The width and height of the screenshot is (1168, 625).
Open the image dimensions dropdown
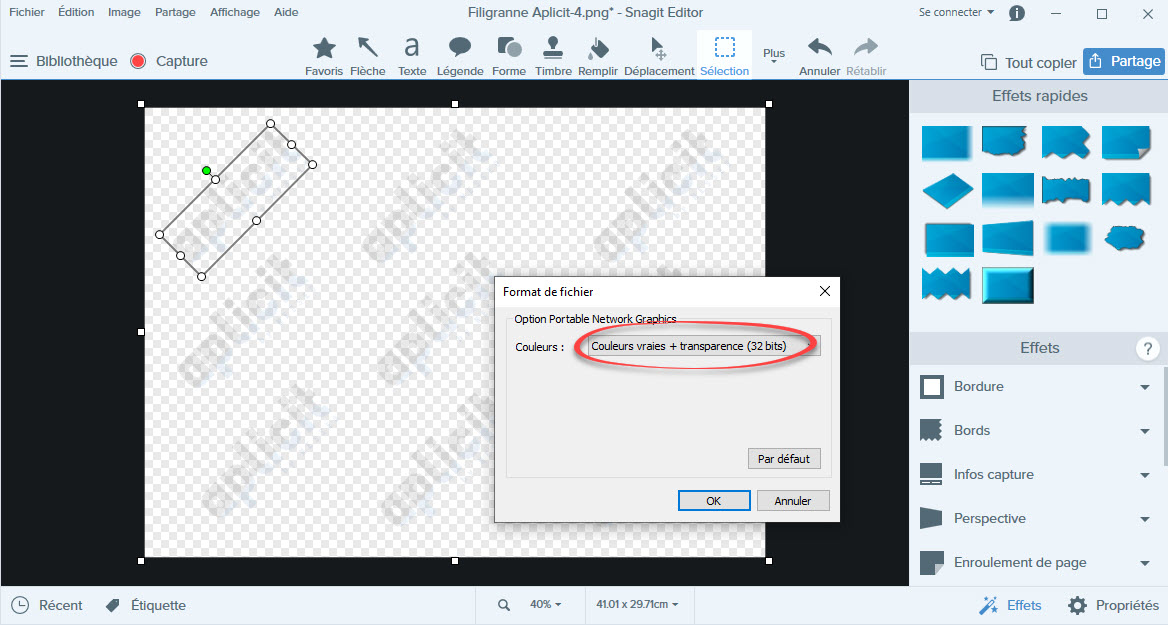coord(637,604)
